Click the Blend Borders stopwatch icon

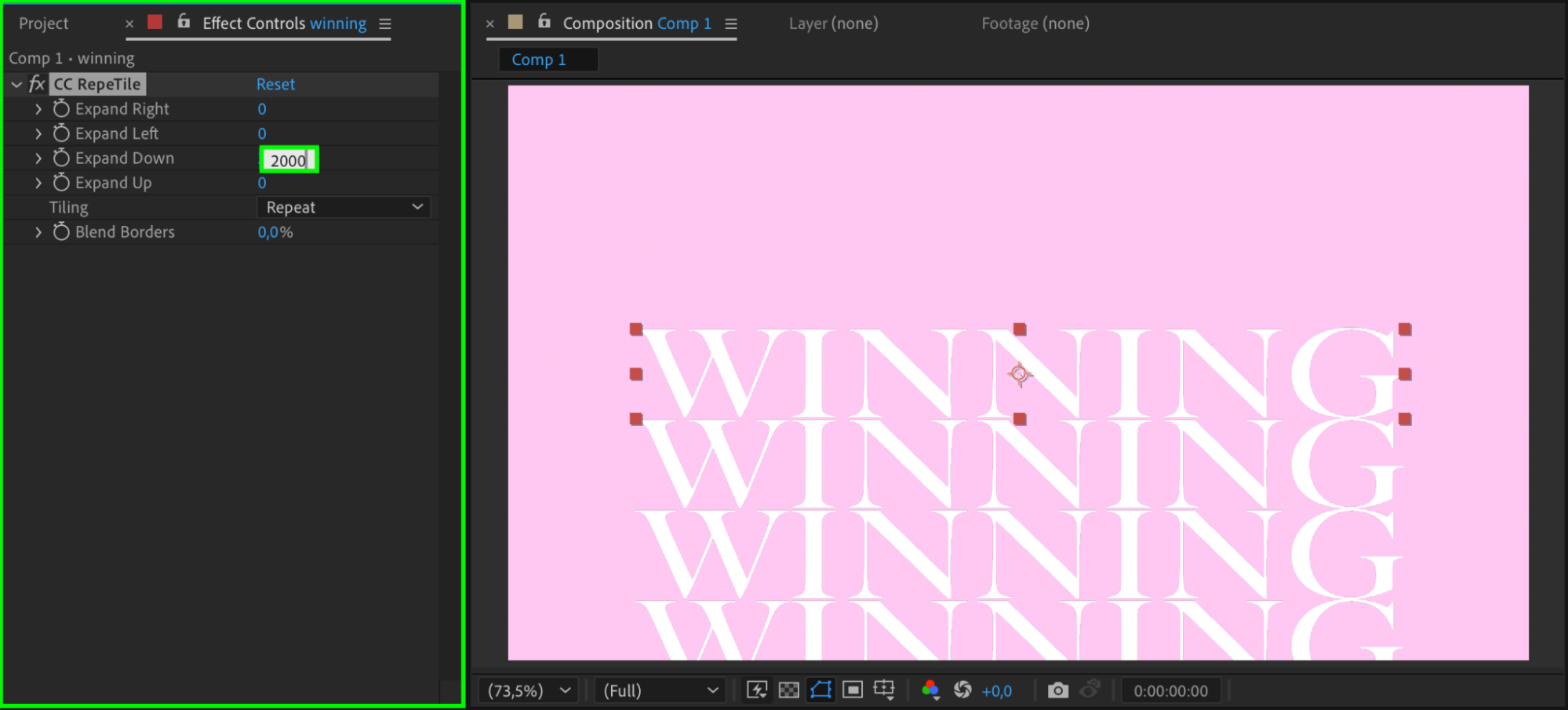pyautogui.click(x=61, y=231)
